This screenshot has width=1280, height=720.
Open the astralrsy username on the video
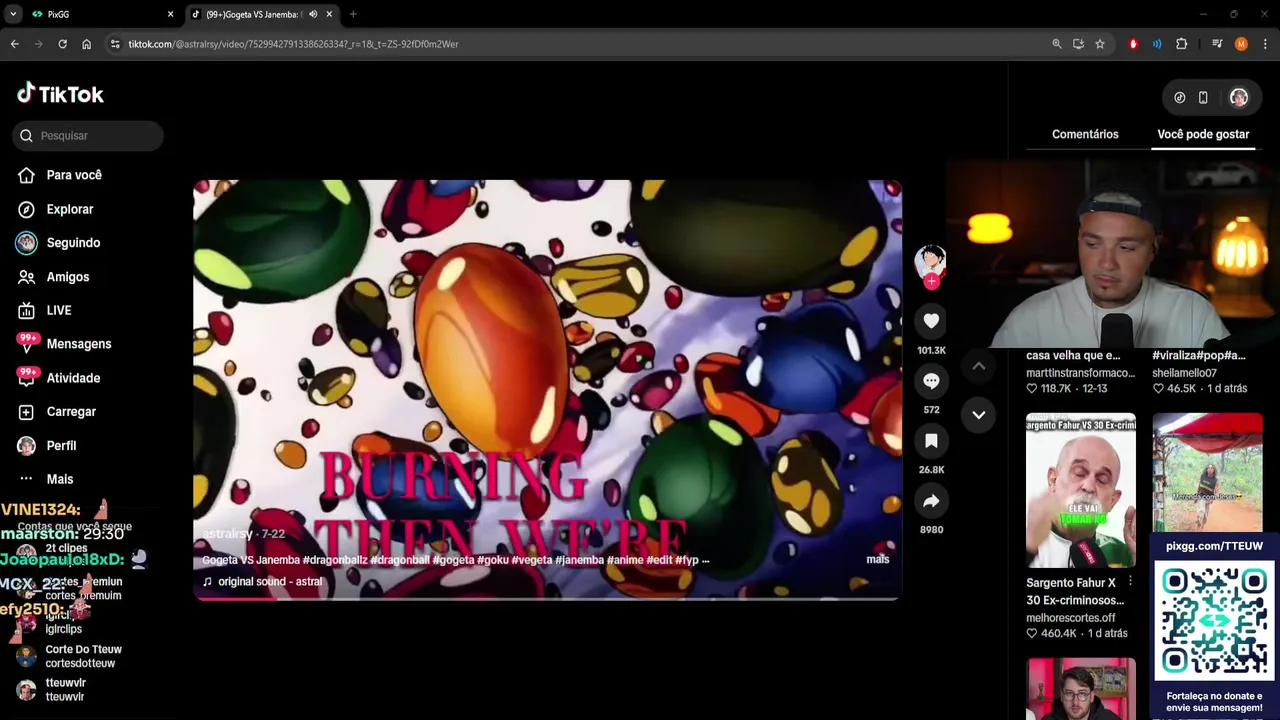coord(228,534)
